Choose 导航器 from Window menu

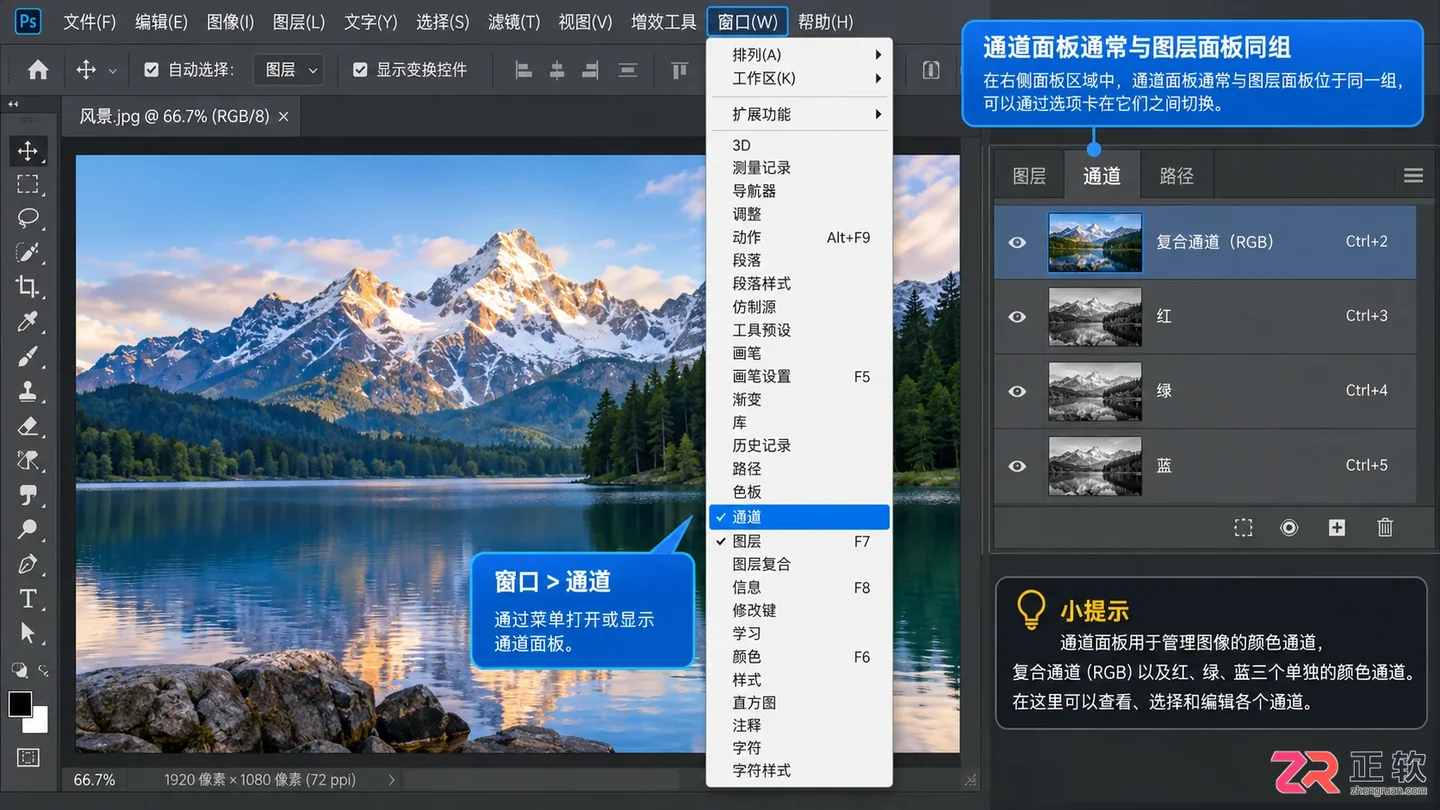pyautogui.click(x=799, y=190)
